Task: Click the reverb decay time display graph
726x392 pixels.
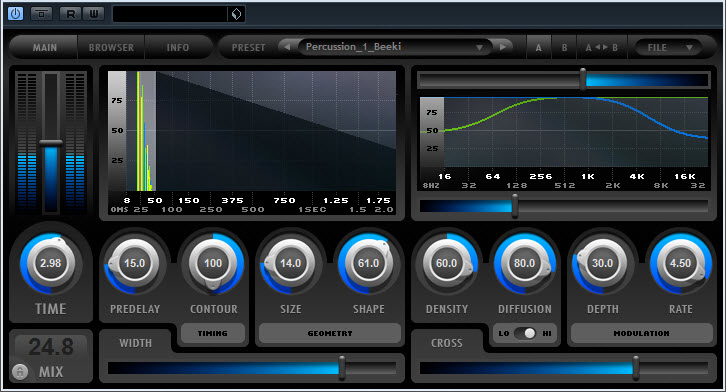Action: [252, 131]
